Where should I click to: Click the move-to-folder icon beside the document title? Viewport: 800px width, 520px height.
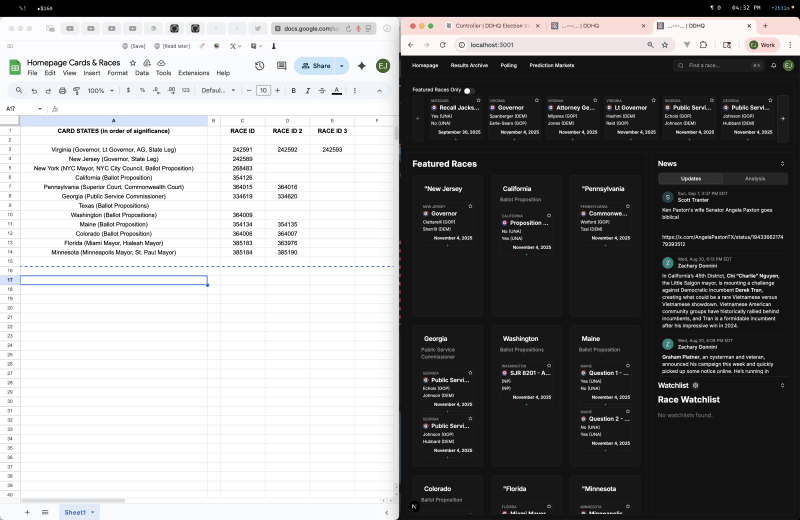pyautogui.click(x=147, y=63)
